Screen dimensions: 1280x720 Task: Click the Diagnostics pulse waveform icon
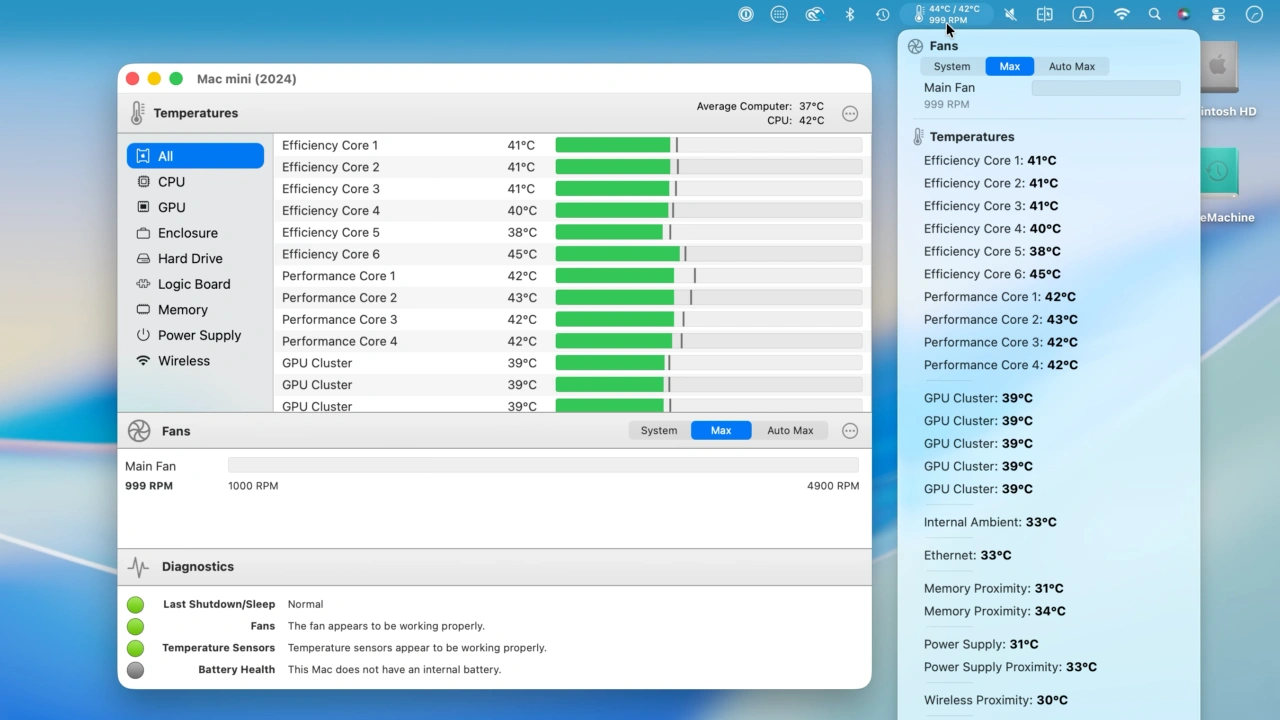pos(139,567)
